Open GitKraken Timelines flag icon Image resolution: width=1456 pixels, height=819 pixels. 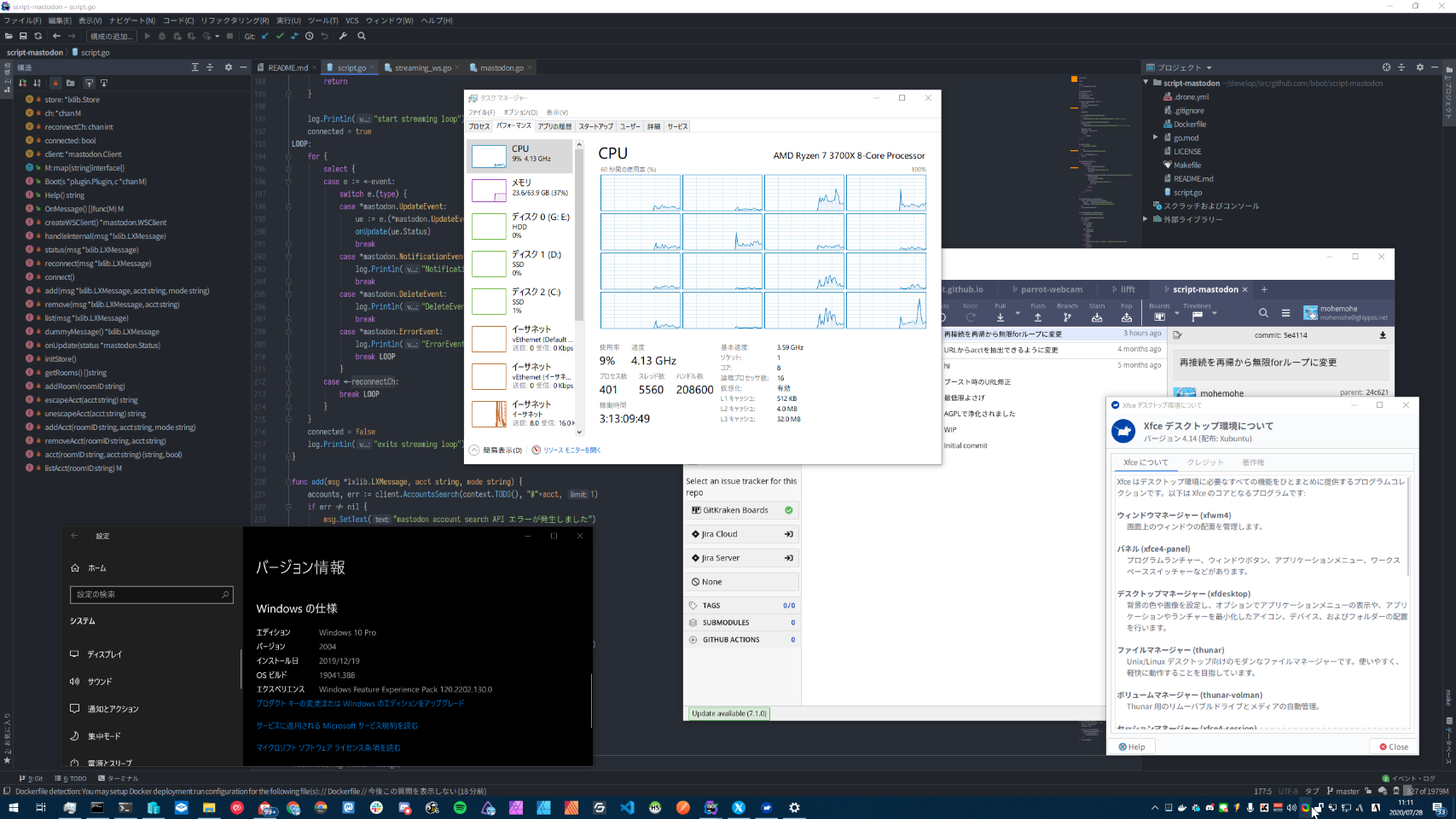[x=1197, y=316]
